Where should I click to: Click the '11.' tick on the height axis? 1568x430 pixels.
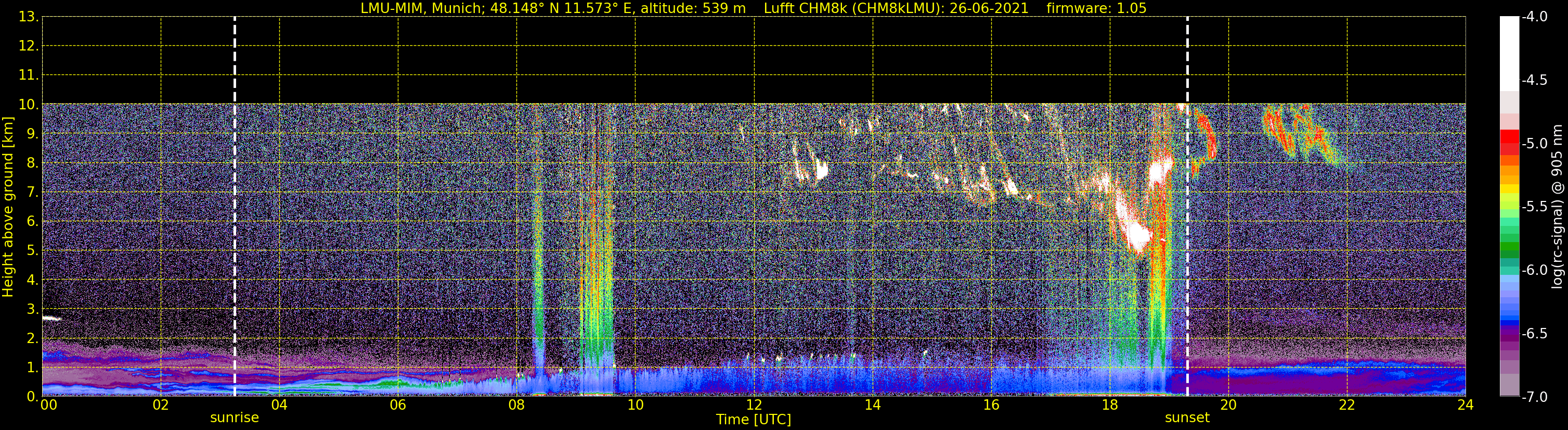pos(29,75)
